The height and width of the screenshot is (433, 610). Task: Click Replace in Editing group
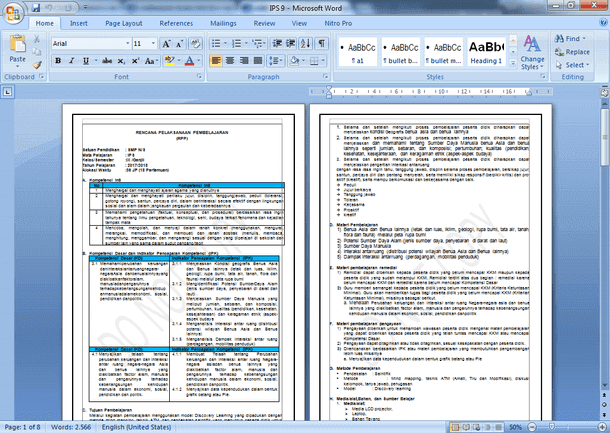click(x=572, y=52)
